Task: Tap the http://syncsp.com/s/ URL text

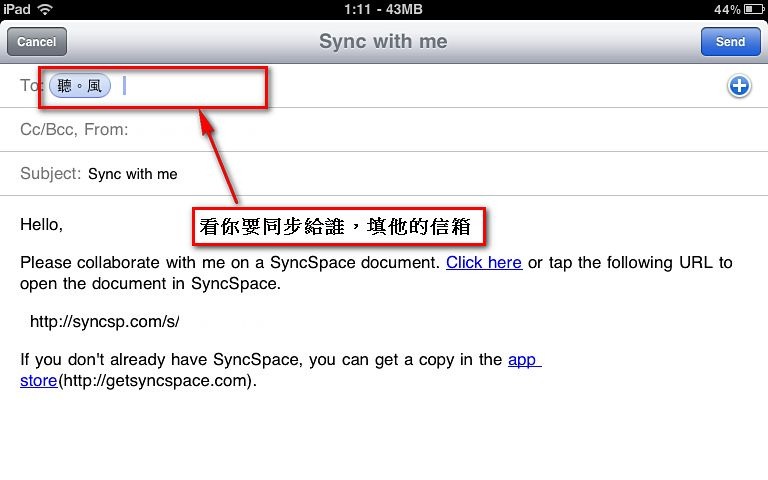Action: pyautogui.click(x=104, y=322)
